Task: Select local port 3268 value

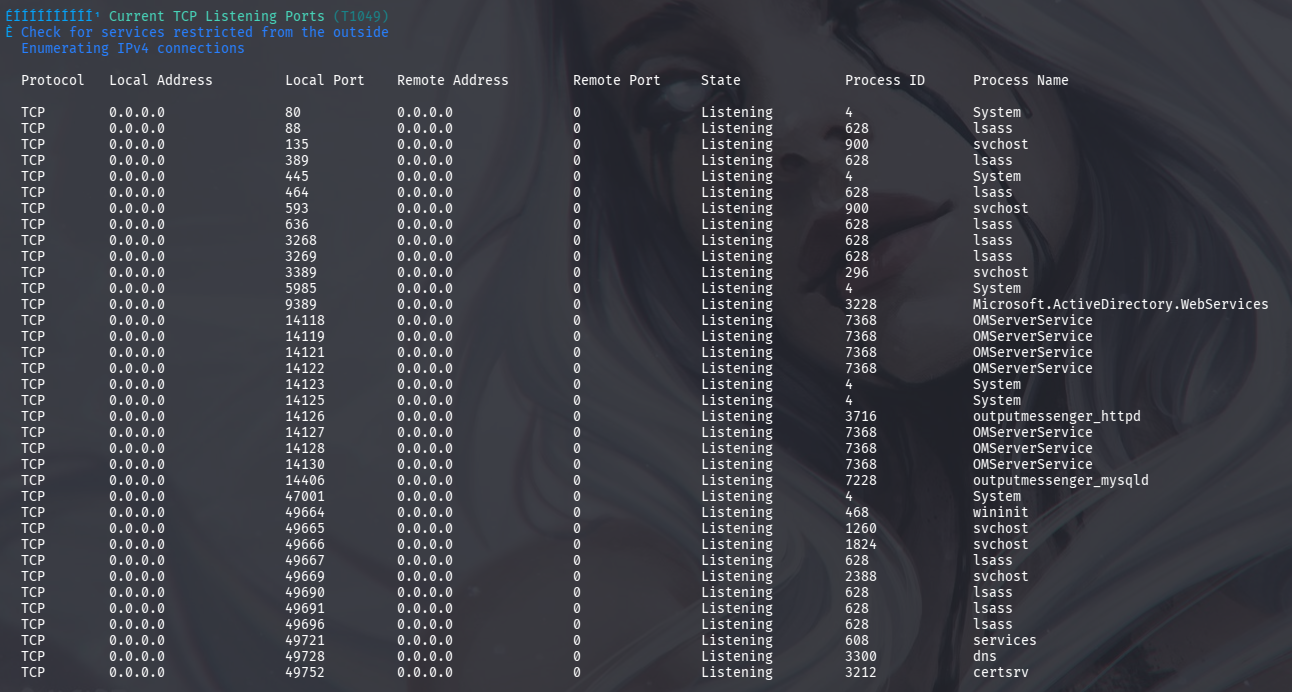Action: 301,240
